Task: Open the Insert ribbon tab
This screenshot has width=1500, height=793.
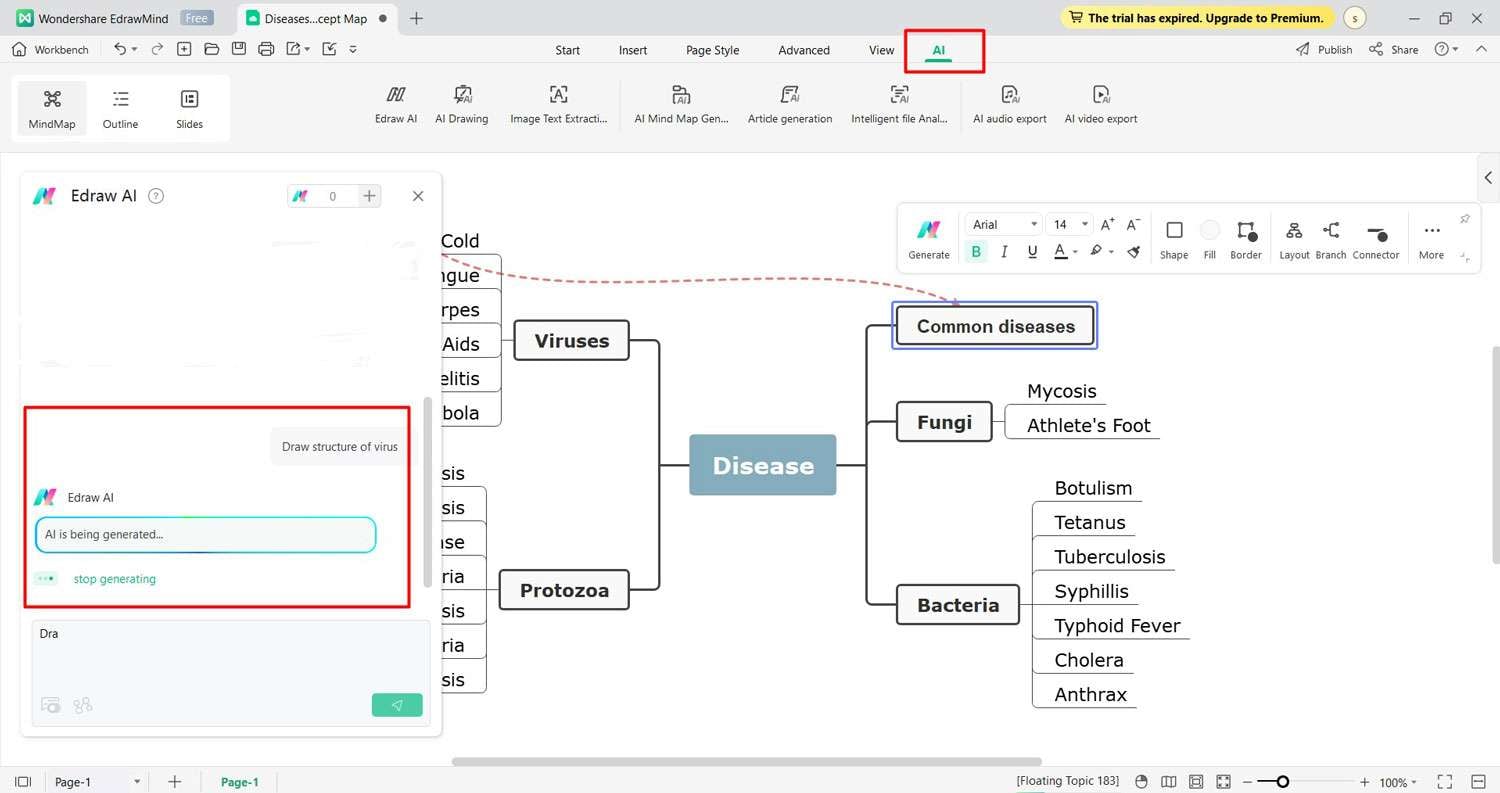Action: 633,50
